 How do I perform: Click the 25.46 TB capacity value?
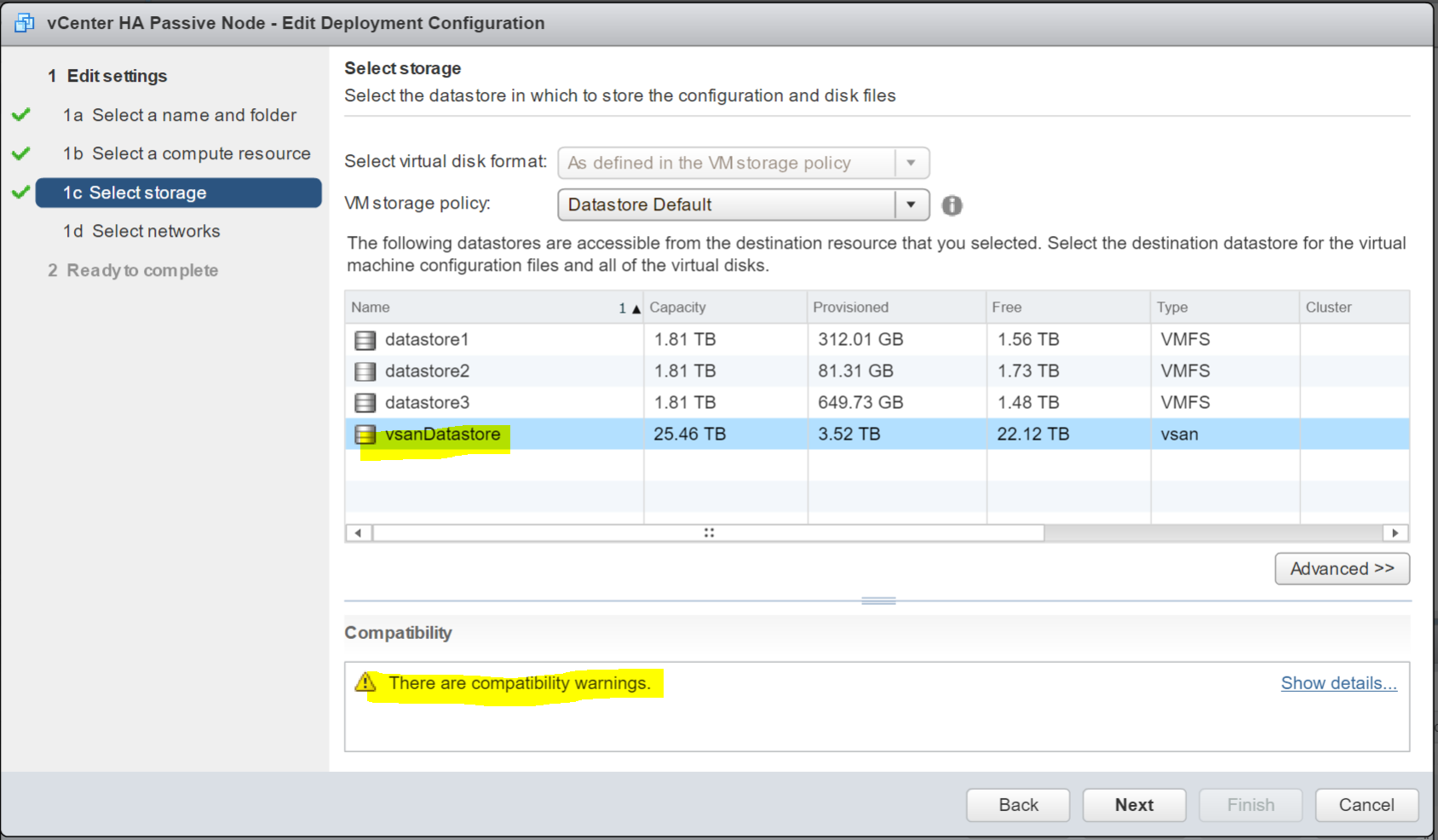coord(689,434)
